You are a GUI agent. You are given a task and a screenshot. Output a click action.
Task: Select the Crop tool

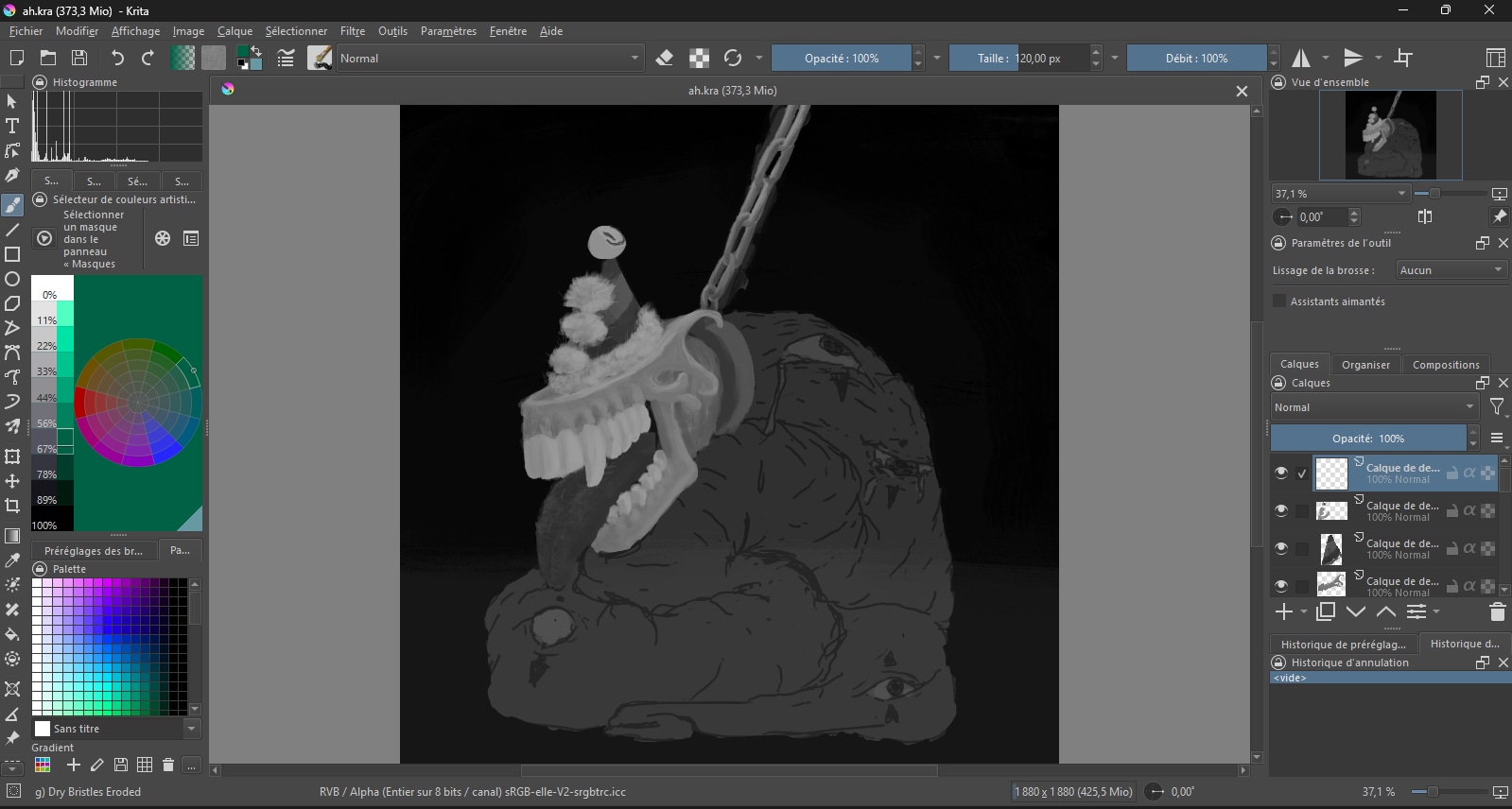(x=12, y=506)
